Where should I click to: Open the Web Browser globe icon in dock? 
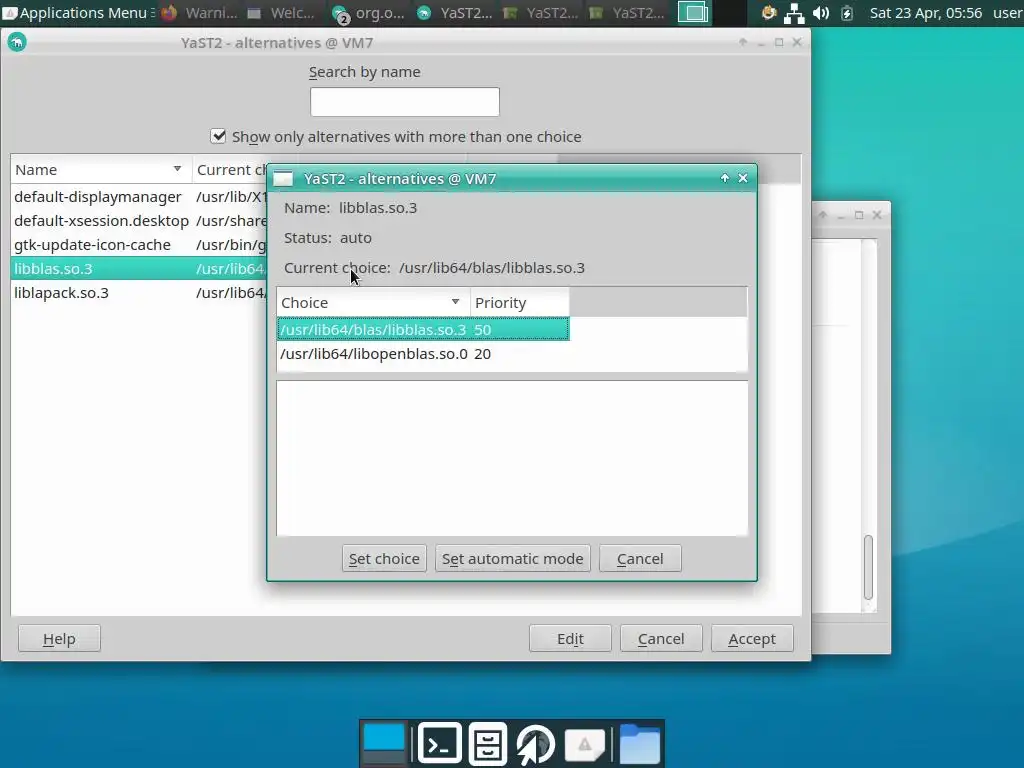pos(536,743)
